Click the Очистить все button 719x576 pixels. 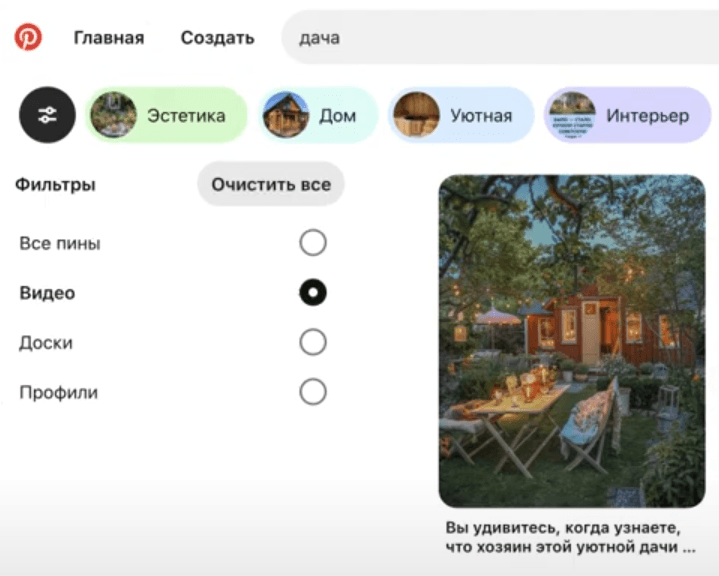tap(271, 184)
